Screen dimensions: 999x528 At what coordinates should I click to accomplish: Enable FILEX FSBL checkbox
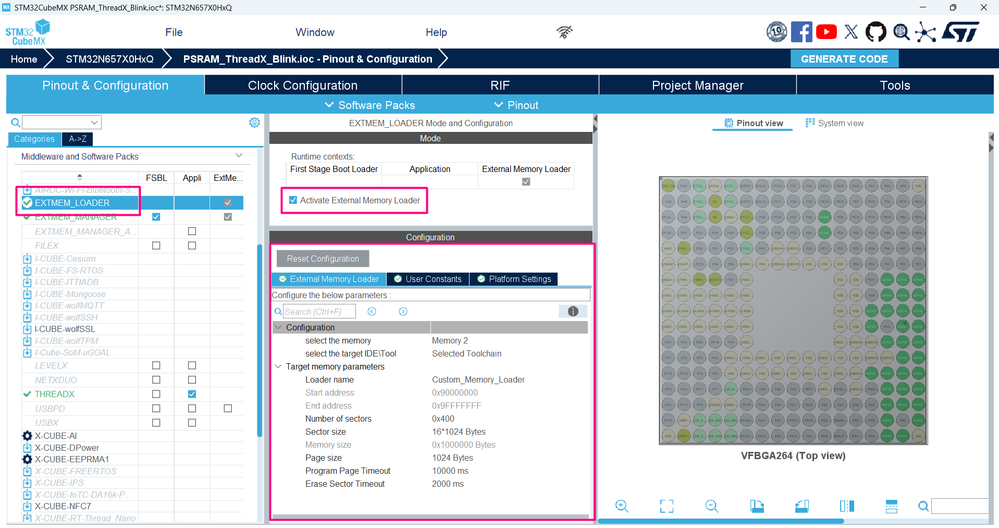tap(156, 246)
